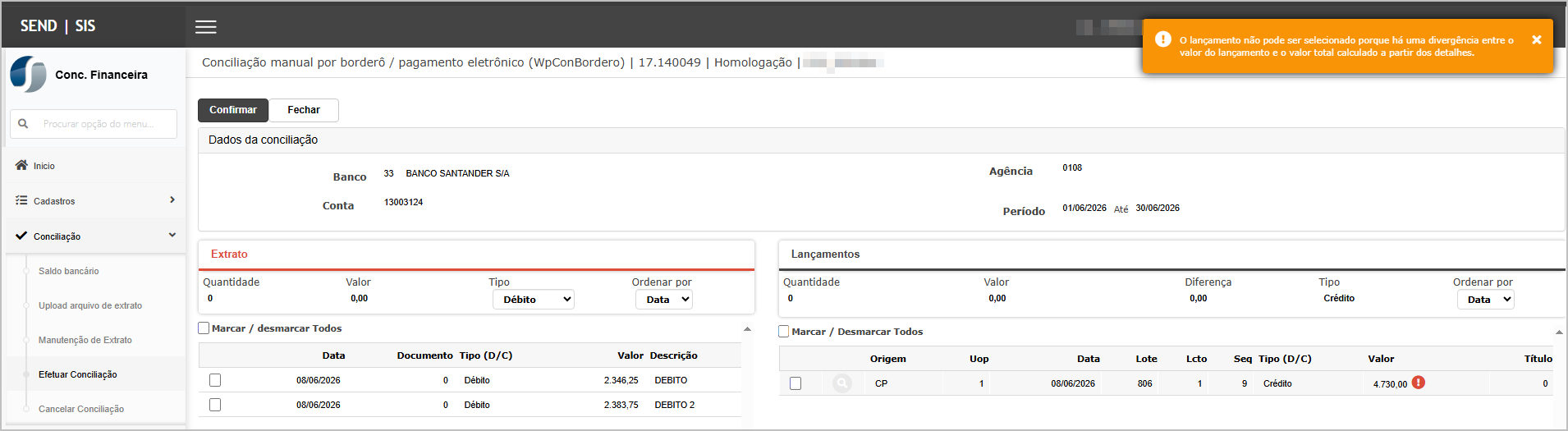
Task: Click the Fechar button
Action: [304, 110]
